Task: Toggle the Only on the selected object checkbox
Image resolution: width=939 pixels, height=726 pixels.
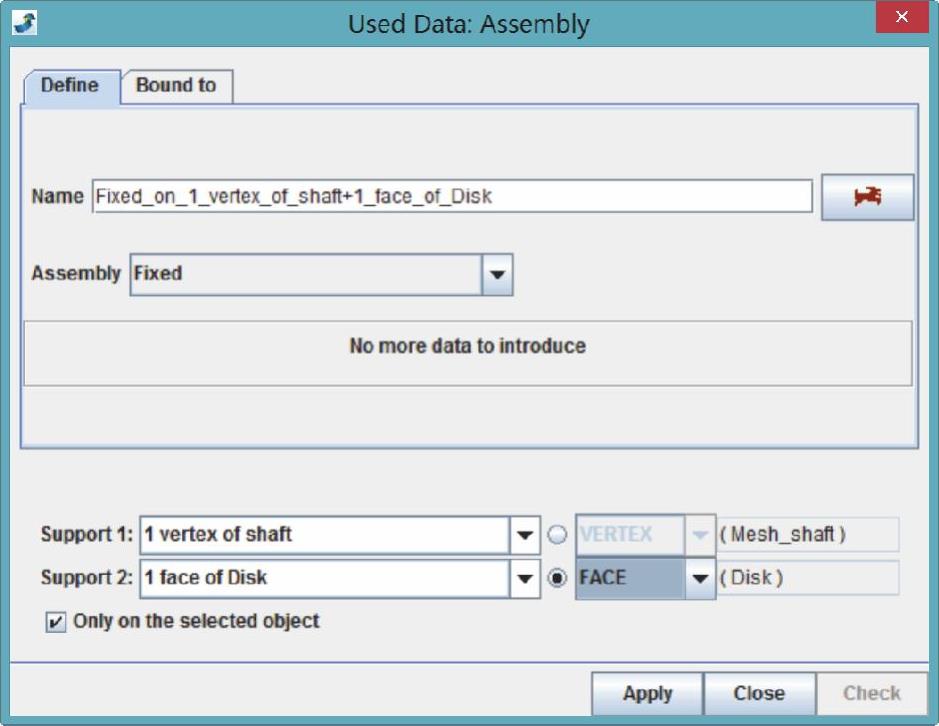Action: pos(54,622)
